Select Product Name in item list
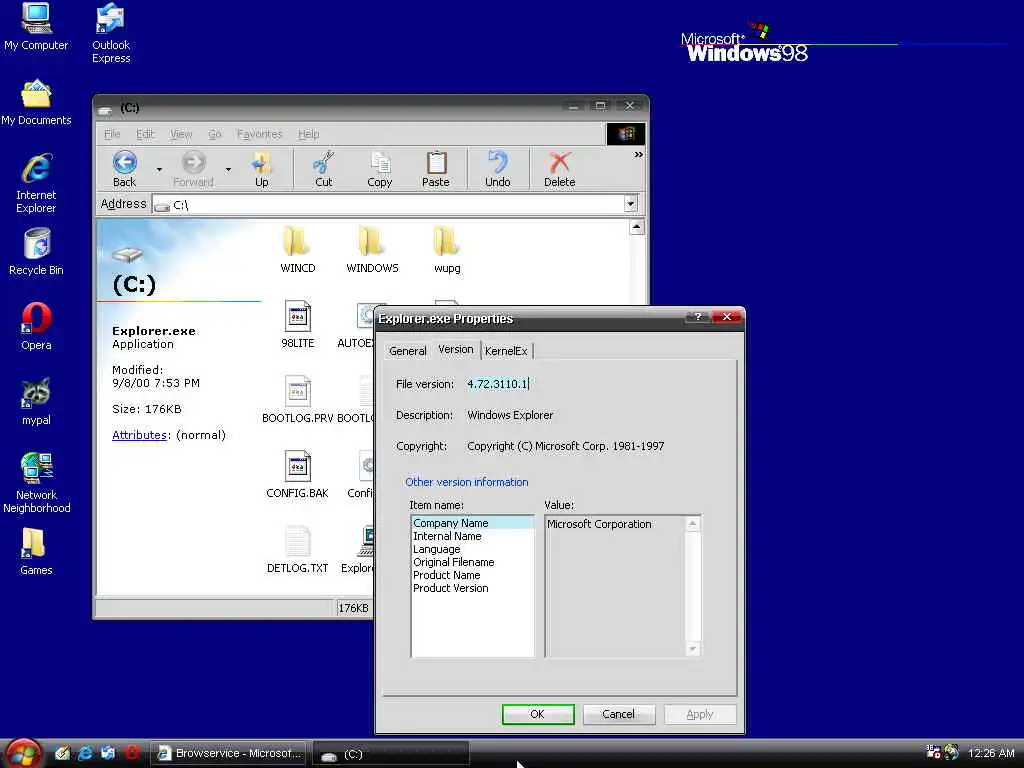This screenshot has width=1024, height=768. 472,575
